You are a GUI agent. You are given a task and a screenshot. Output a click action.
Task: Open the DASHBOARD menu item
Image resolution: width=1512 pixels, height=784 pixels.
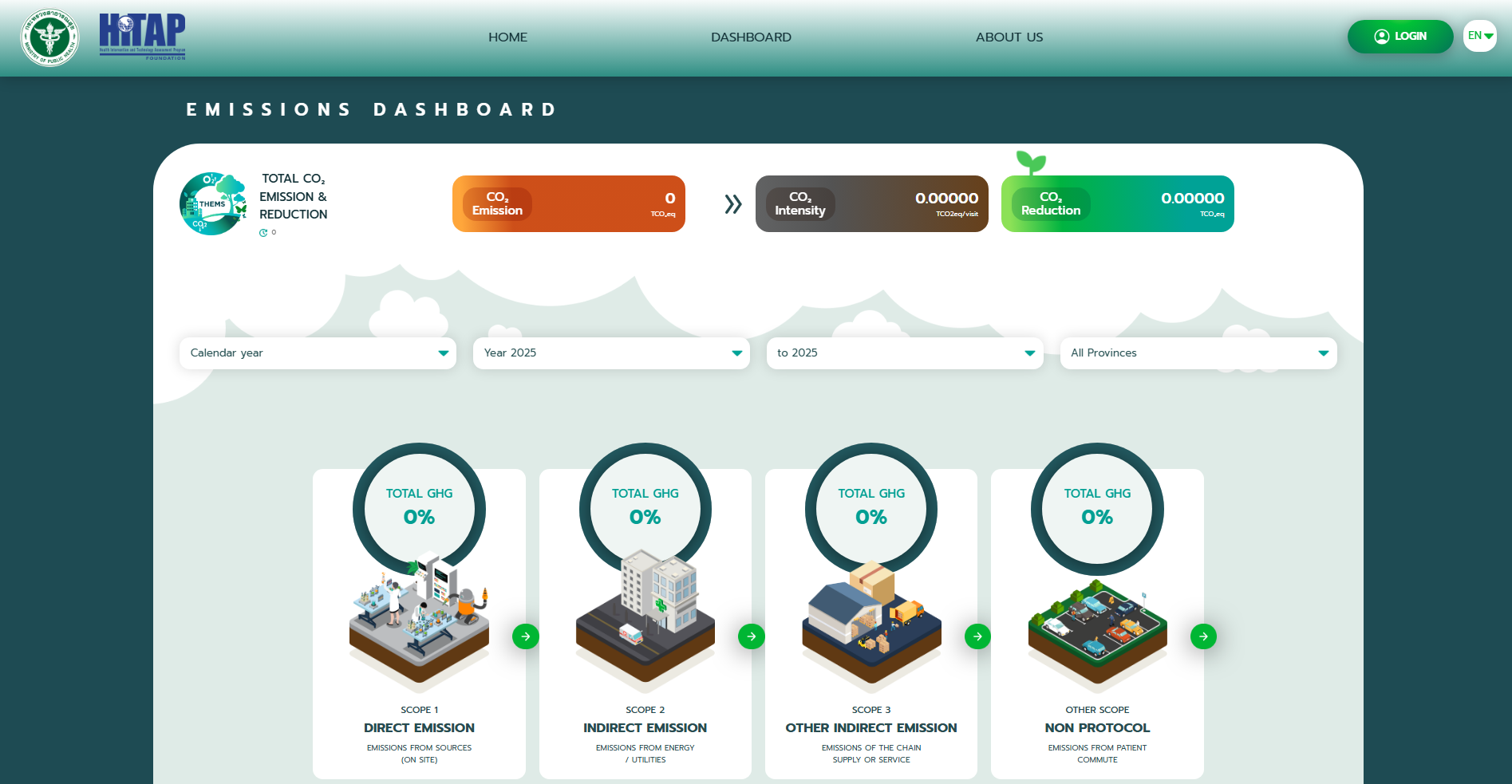[x=751, y=37]
